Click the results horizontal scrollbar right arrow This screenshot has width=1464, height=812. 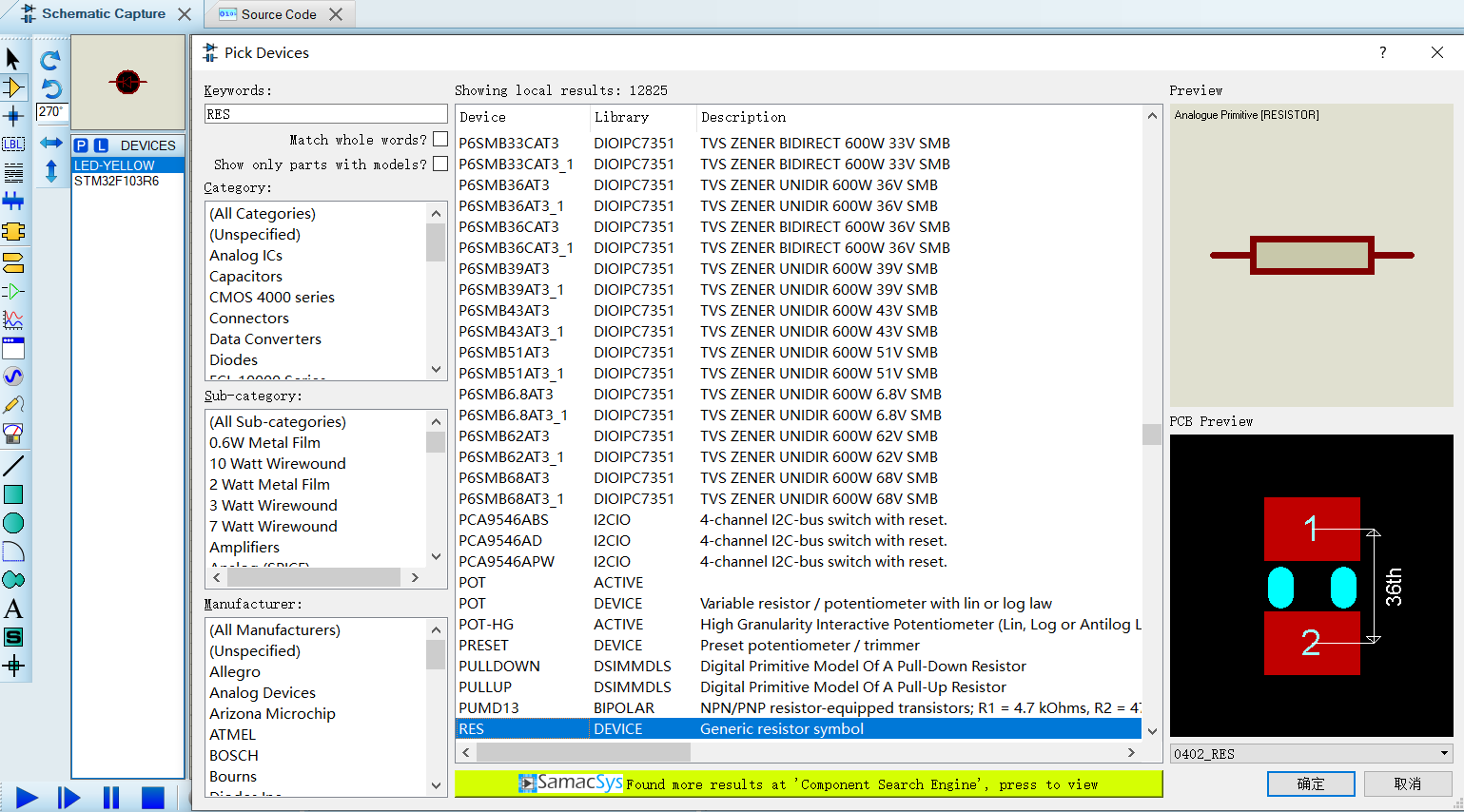point(1131,752)
